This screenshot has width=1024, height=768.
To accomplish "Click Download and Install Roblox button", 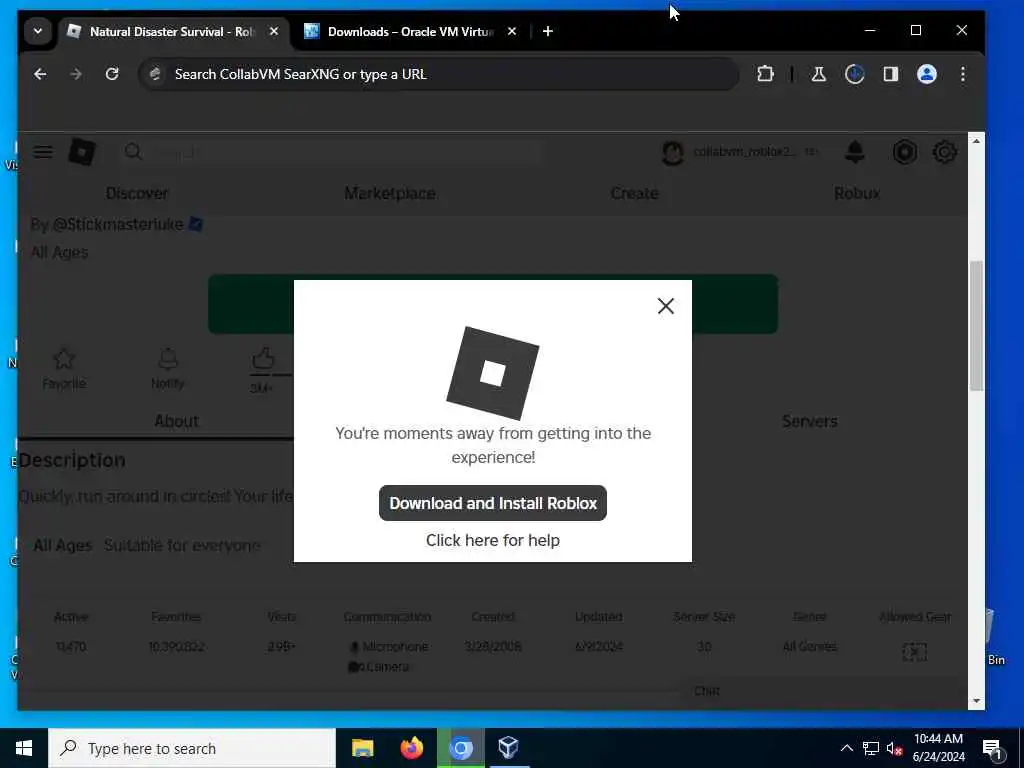I will coord(493,503).
